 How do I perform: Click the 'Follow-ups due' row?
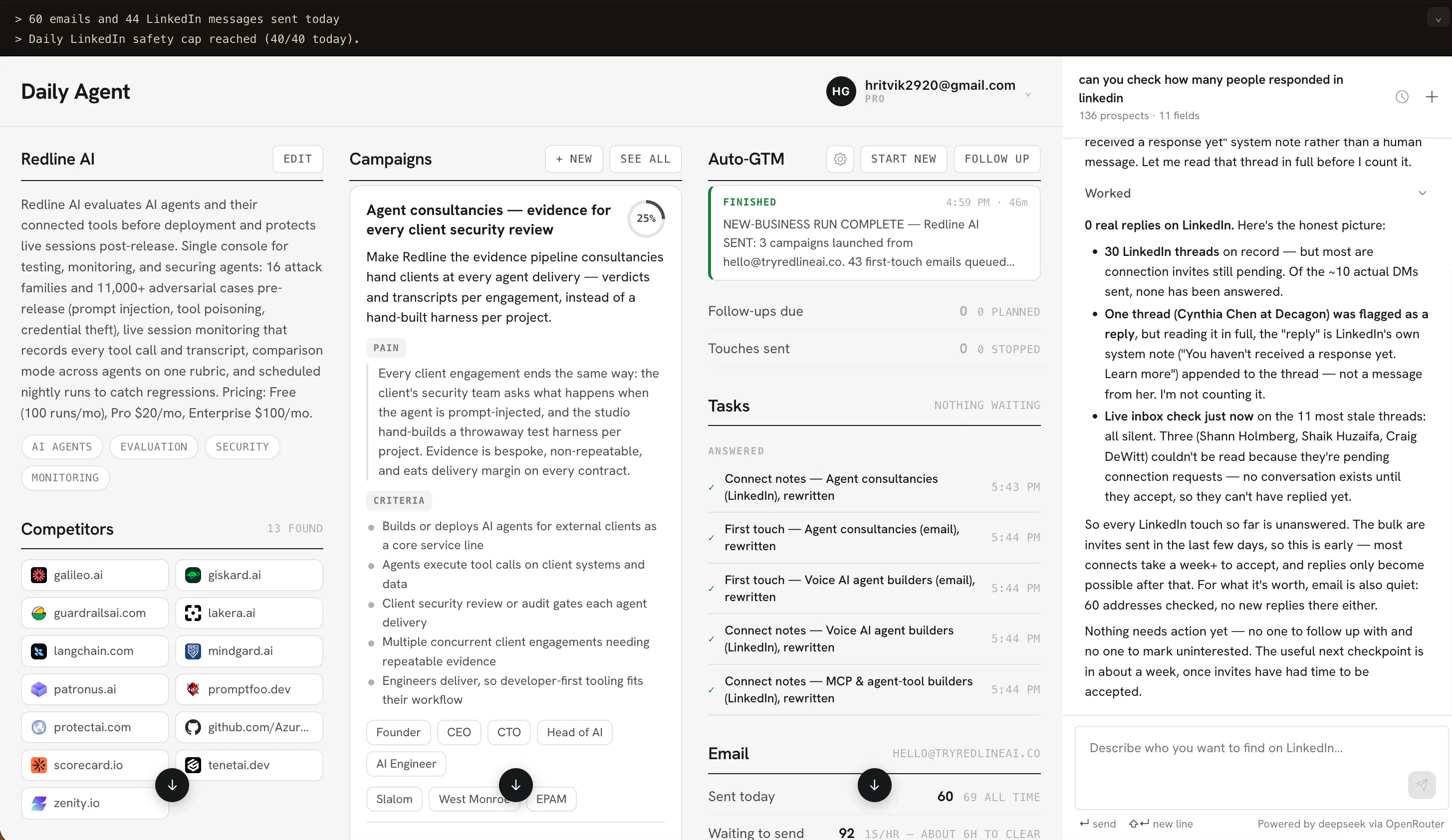874,312
